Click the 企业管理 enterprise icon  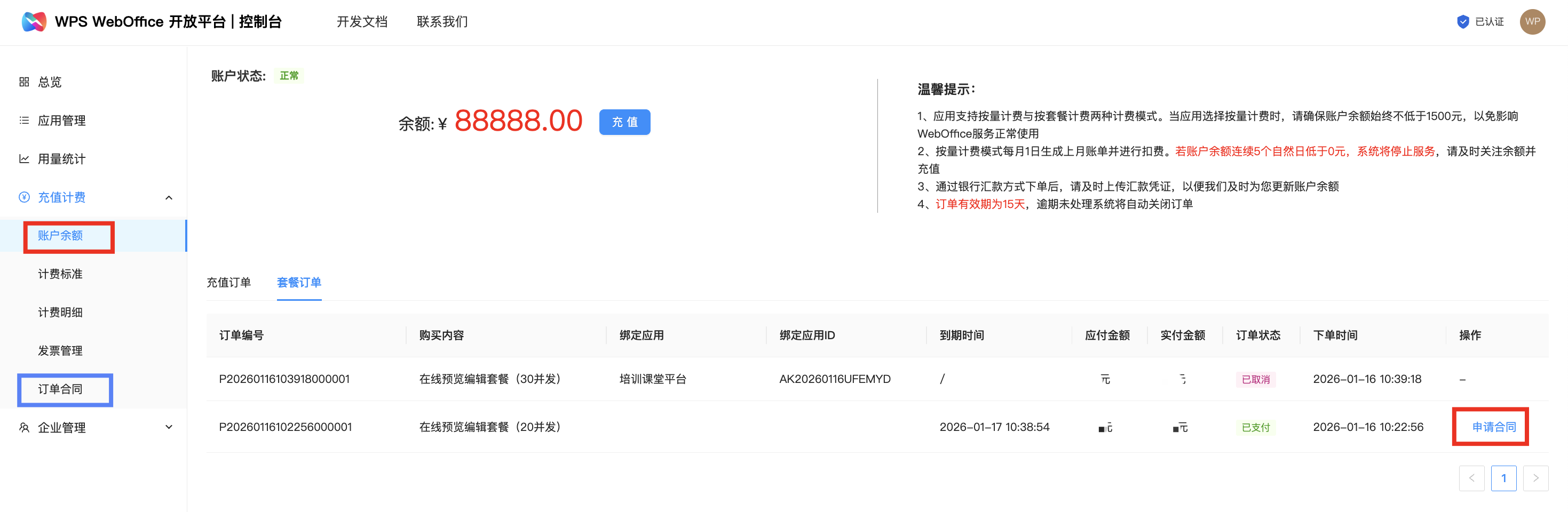pos(25,427)
